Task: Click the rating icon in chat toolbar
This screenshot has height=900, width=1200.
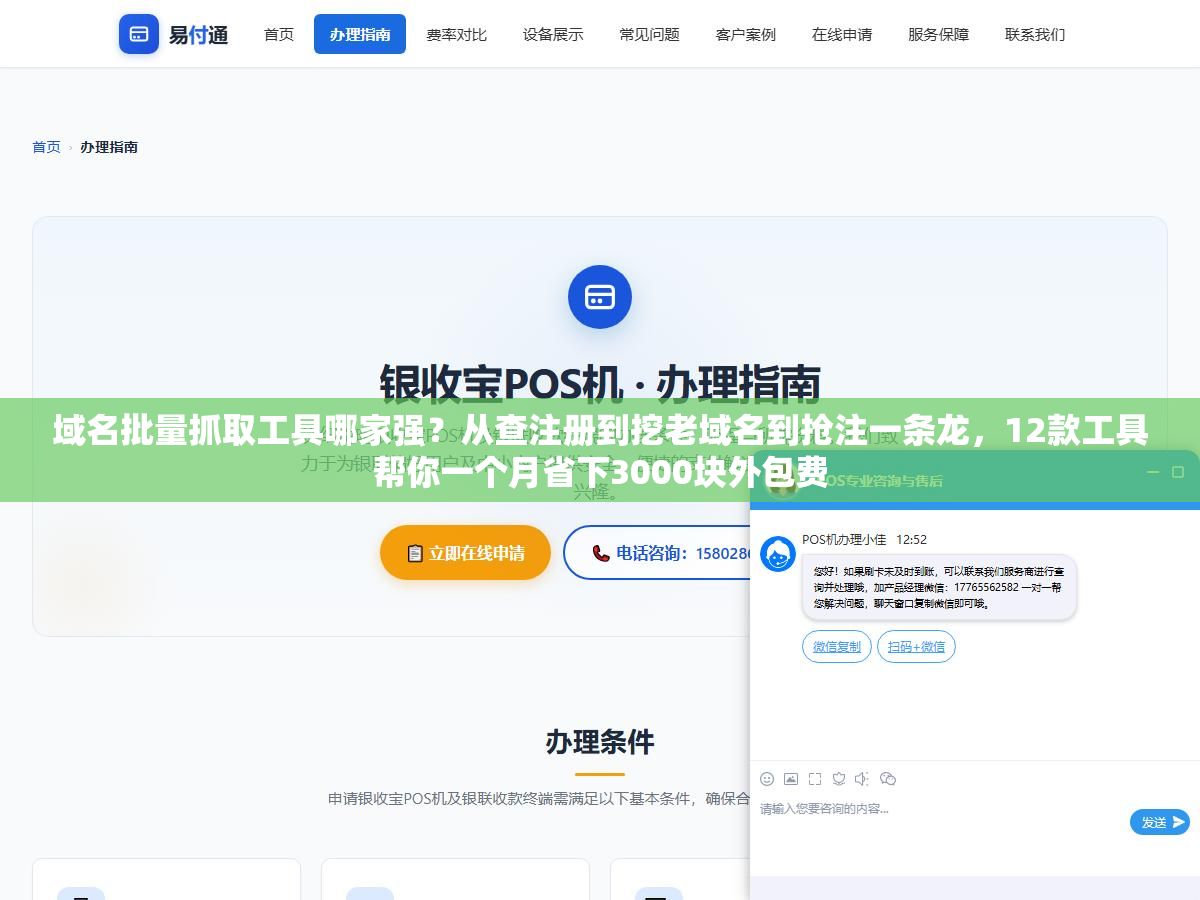Action: (839, 779)
